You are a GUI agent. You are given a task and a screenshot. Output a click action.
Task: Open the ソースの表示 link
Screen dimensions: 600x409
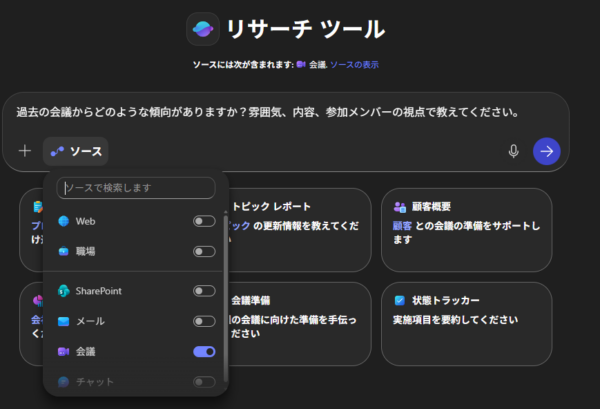[x=354, y=65]
